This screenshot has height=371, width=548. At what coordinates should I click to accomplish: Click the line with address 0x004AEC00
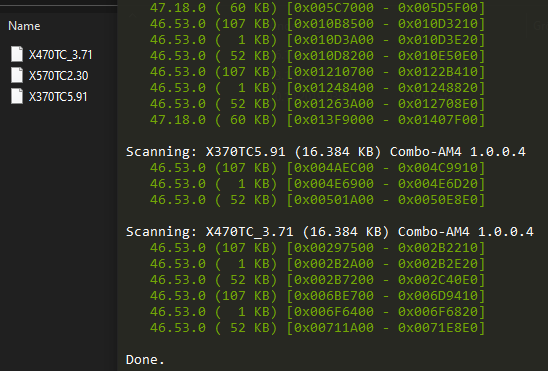click(317, 168)
